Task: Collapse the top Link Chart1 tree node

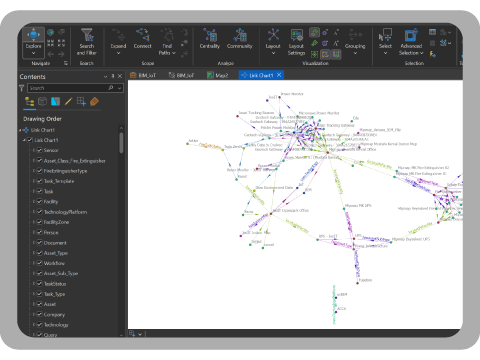Action: point(20,130)
